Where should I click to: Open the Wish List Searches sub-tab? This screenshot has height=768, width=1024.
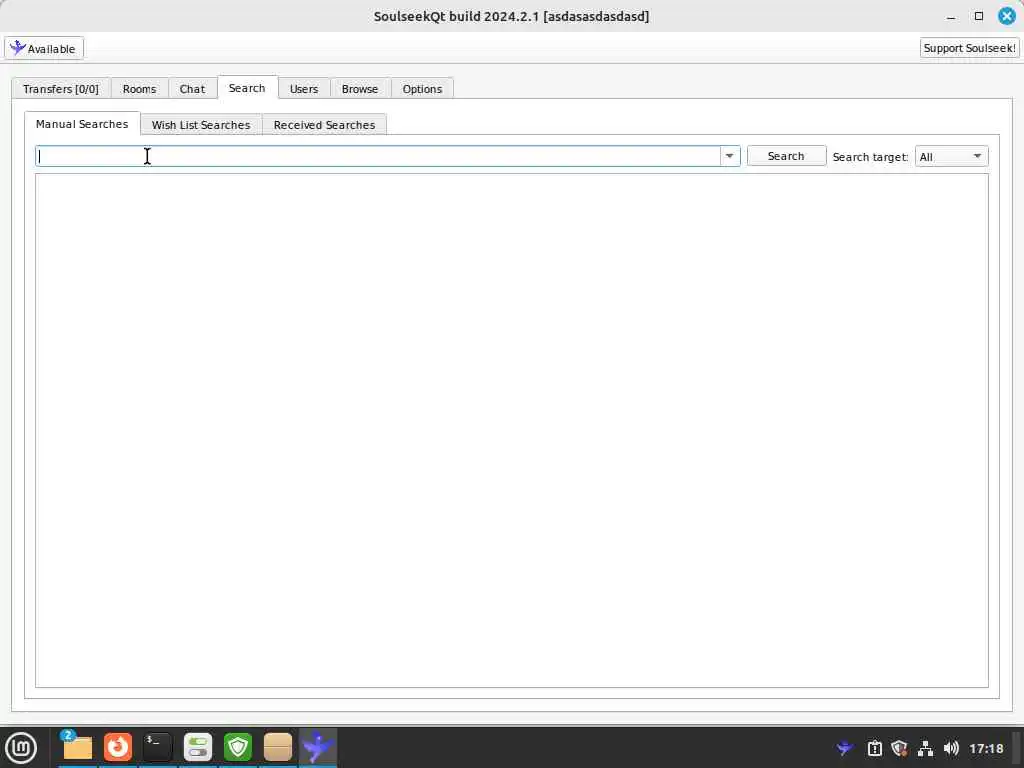tap(200, 125)
